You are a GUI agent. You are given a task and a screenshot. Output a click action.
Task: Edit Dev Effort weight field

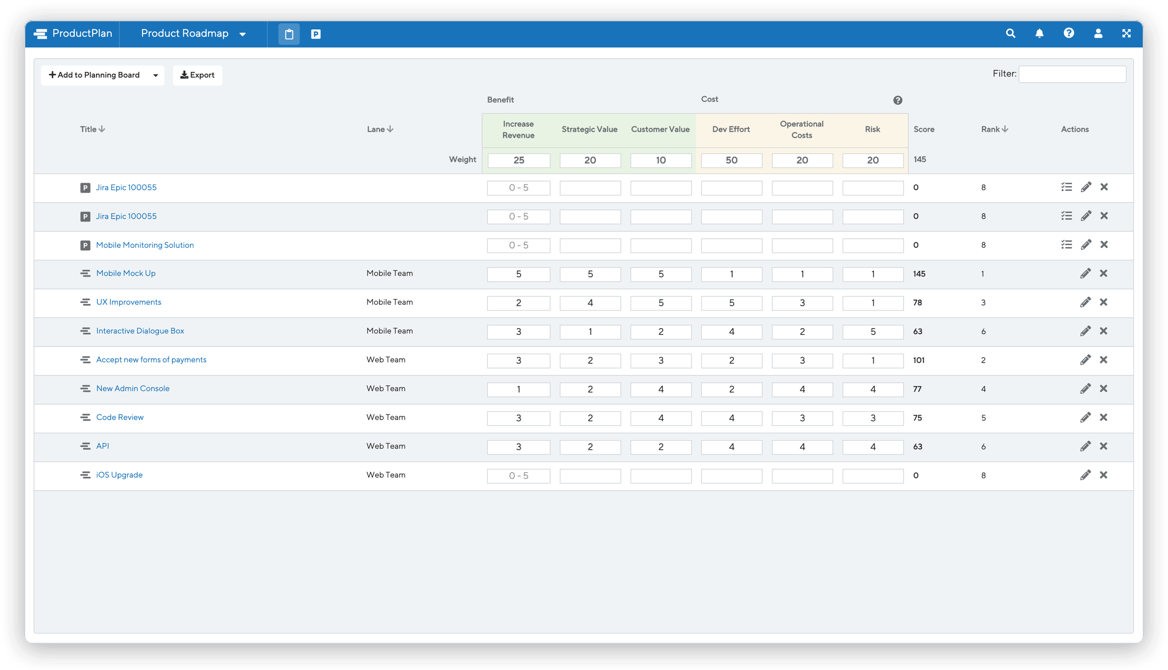click(x=731, y=160)
